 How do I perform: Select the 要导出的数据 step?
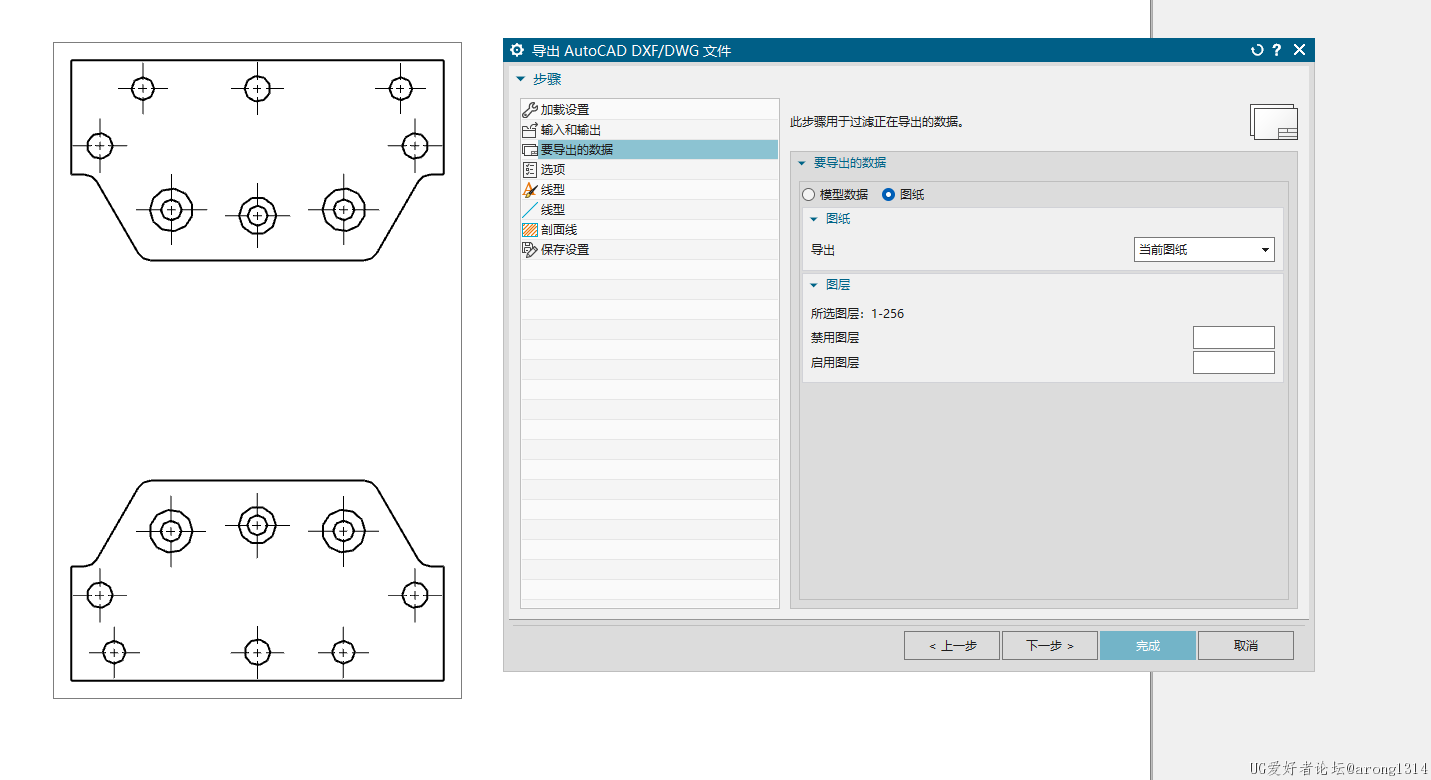pyautogui.click(x=649, y=150)
